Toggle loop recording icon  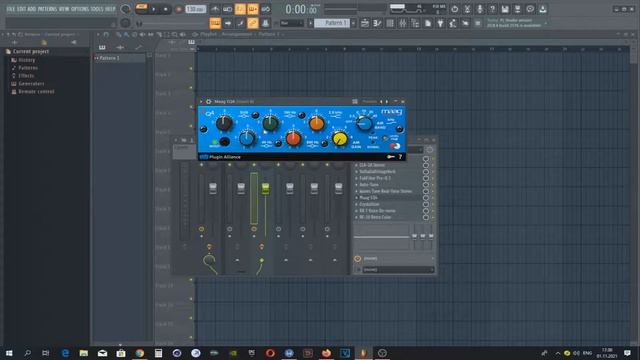coord(265,9)
